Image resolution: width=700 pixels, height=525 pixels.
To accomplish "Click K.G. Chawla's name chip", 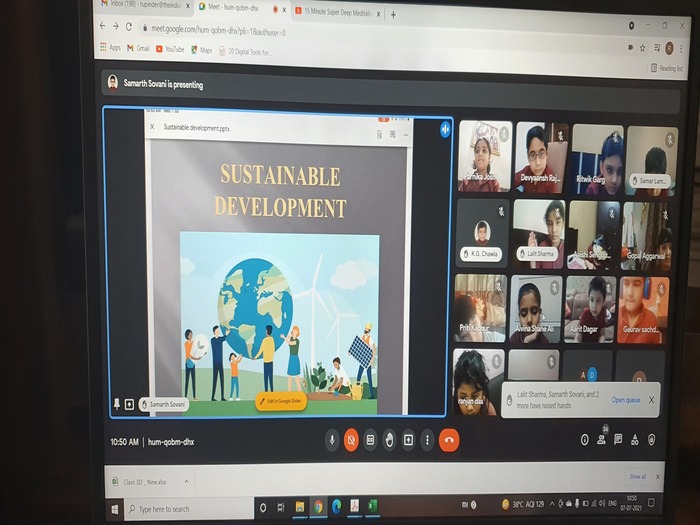I will point(481,254).
